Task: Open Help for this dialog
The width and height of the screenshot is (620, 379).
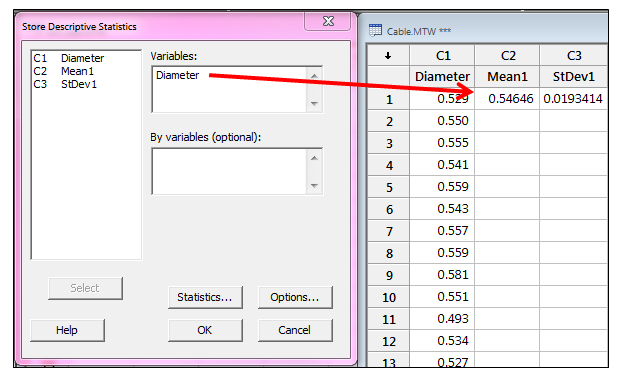Action: point(67,330)
